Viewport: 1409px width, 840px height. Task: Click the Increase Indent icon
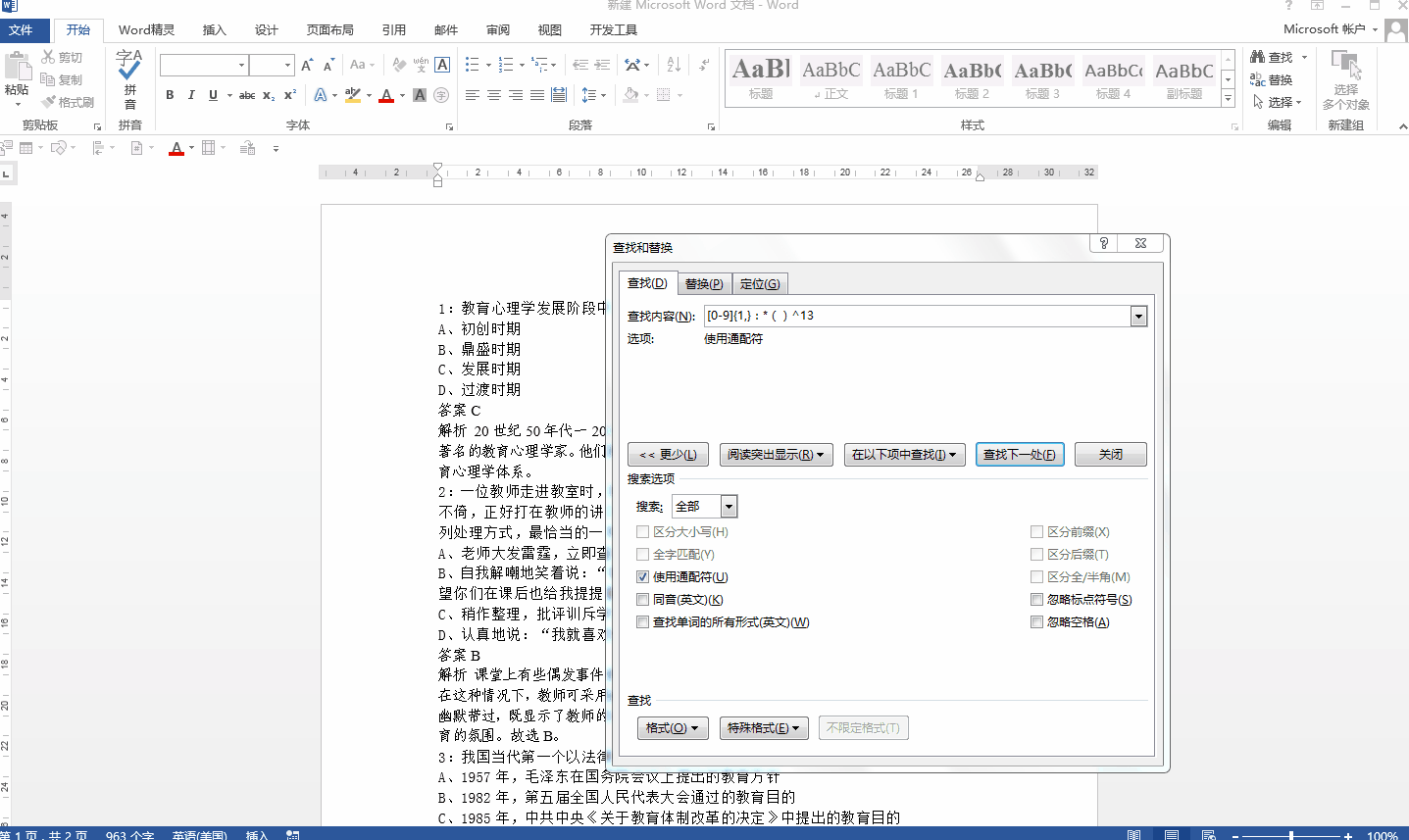pos(602,66)
